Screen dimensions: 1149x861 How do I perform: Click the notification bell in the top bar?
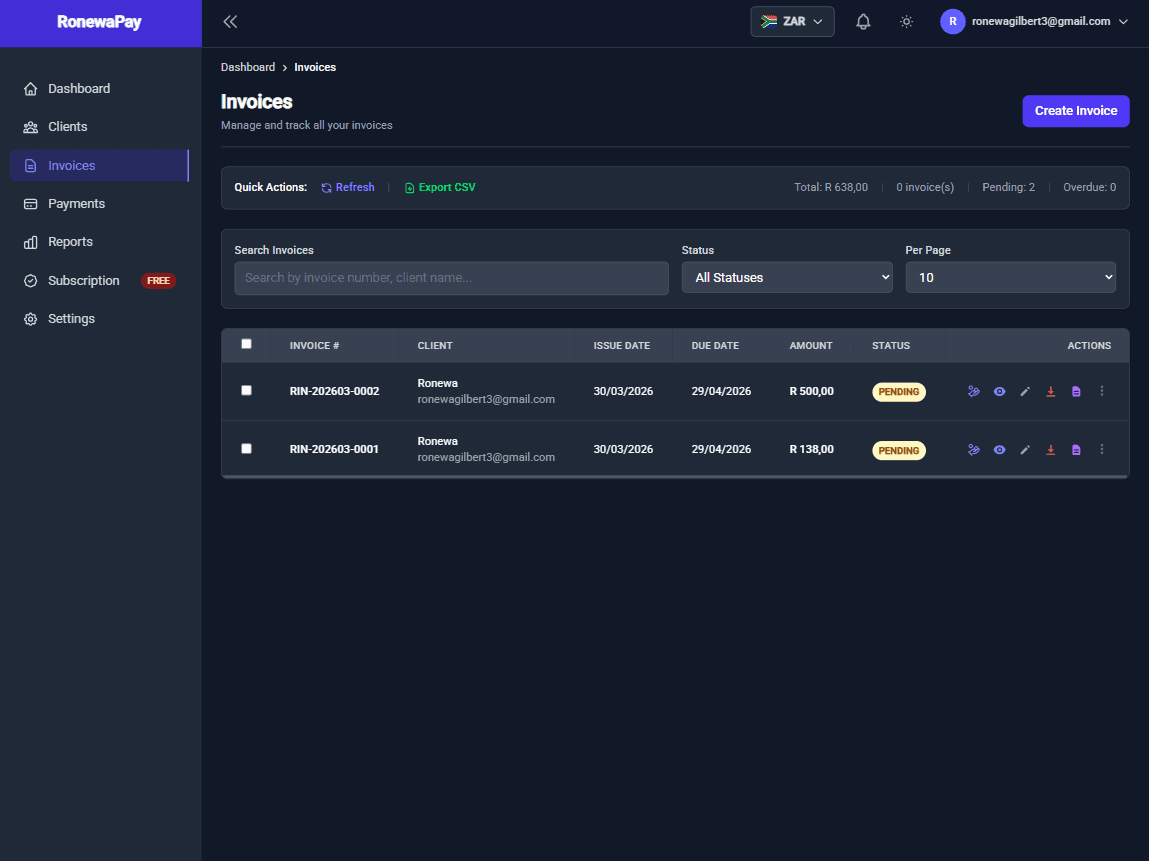click(863, 21)
